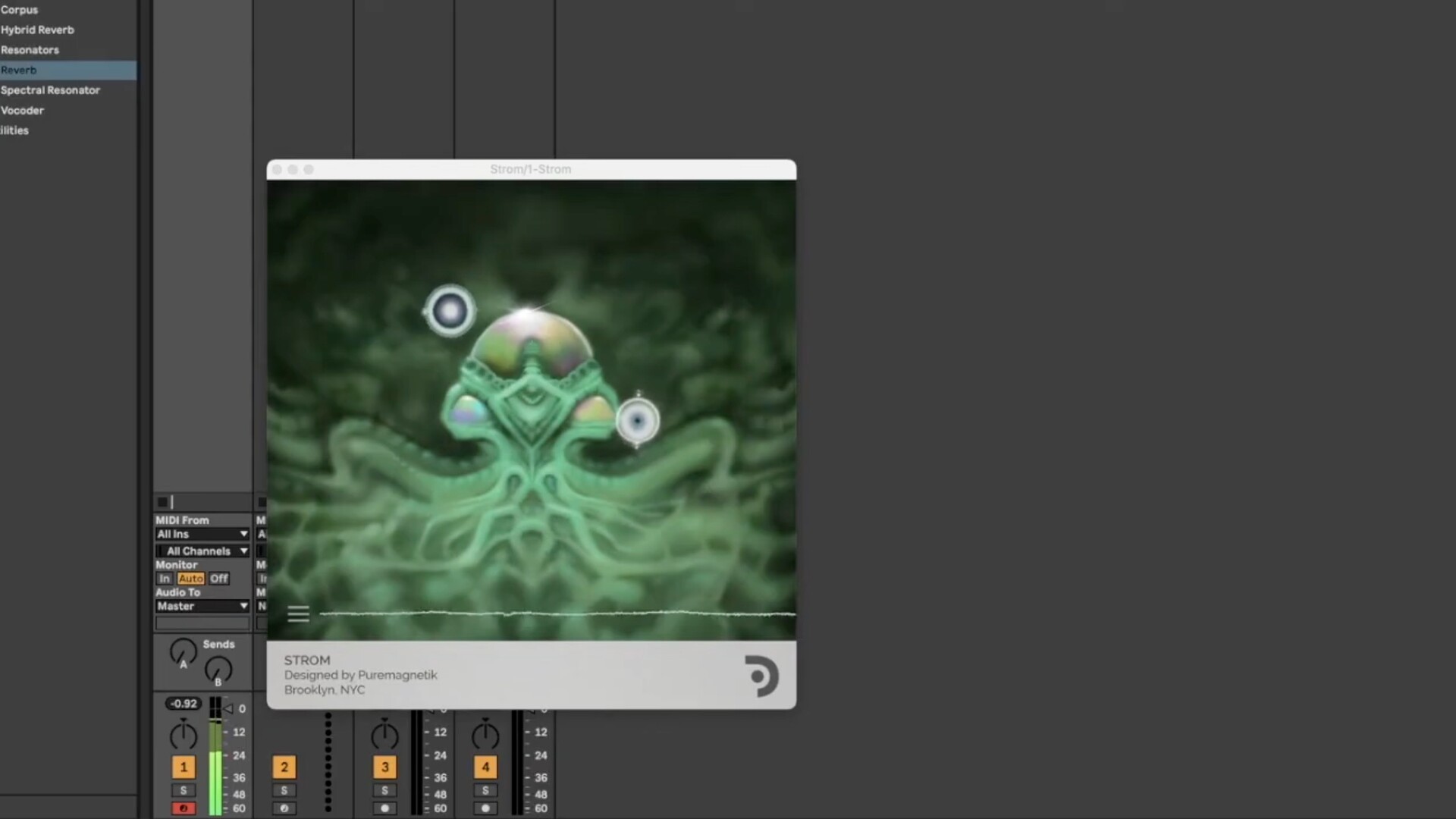Toggle track 2 activator button
This screenshot has width=1456, height=819.
click(284, 767)
